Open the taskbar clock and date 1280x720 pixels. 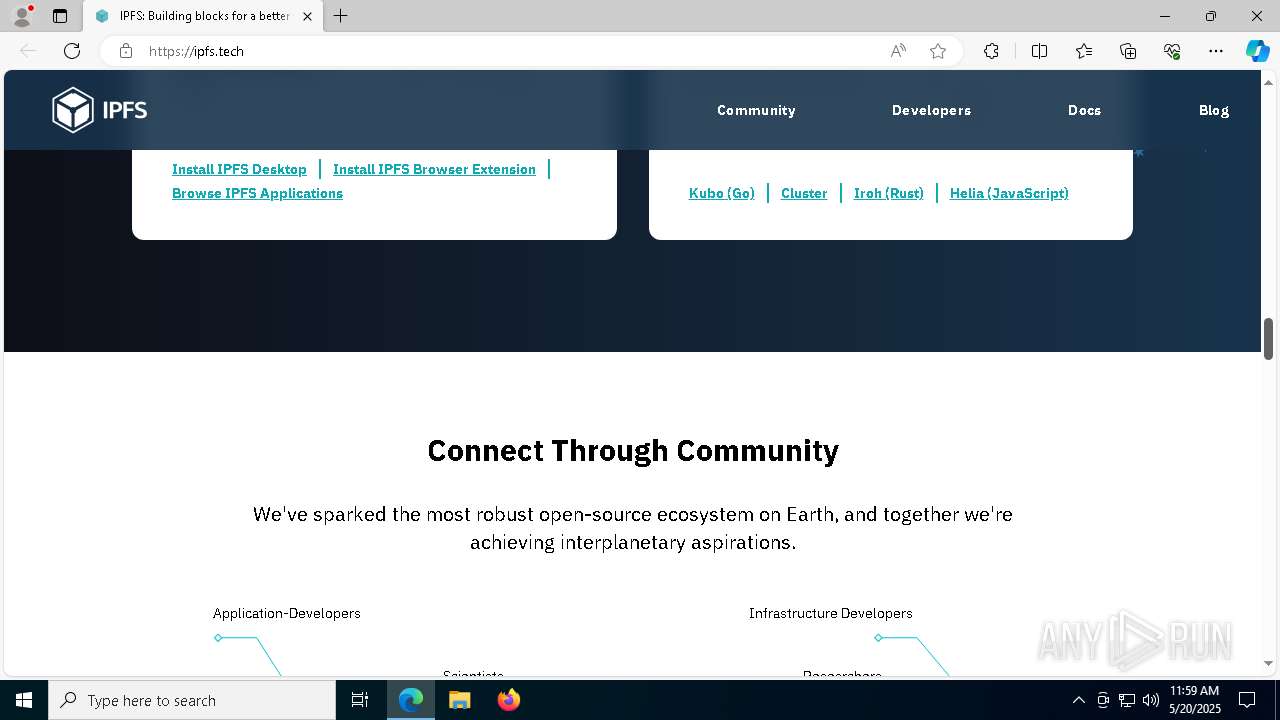[x=1195, y=700]
